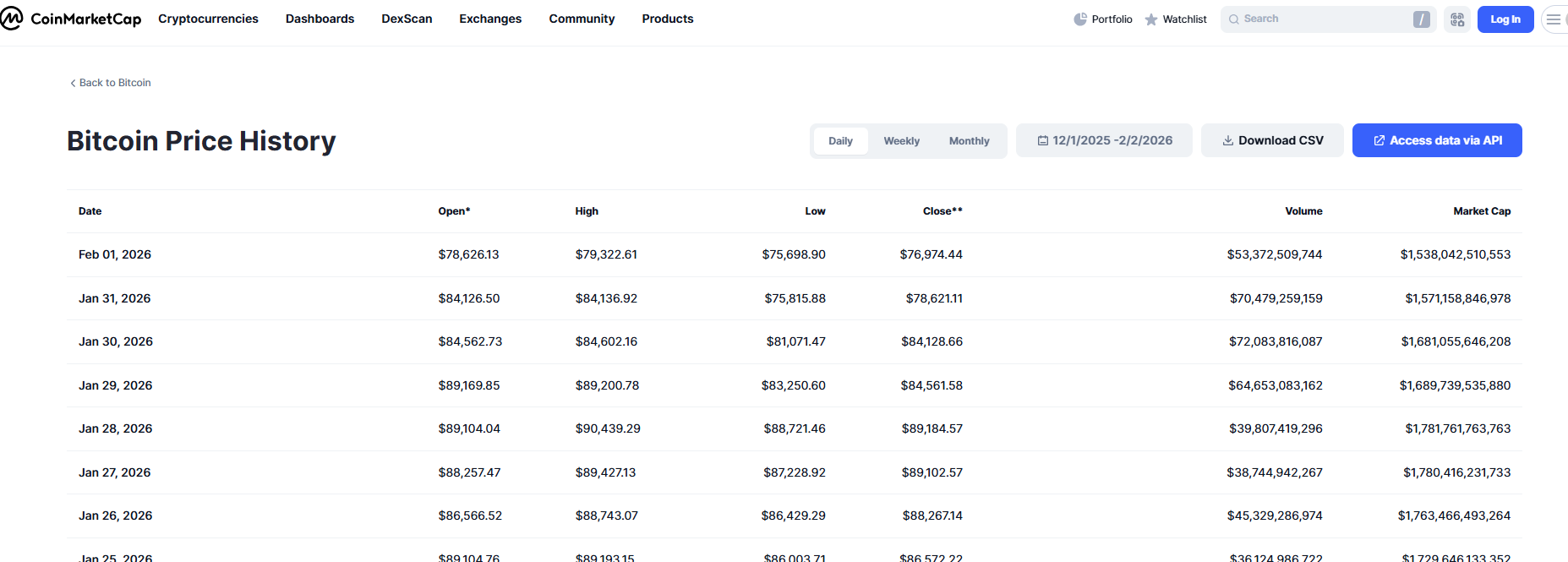Viewport: 1568px width, 562px height.
Task: Open the Community menu item
Action: pos(582,19)
